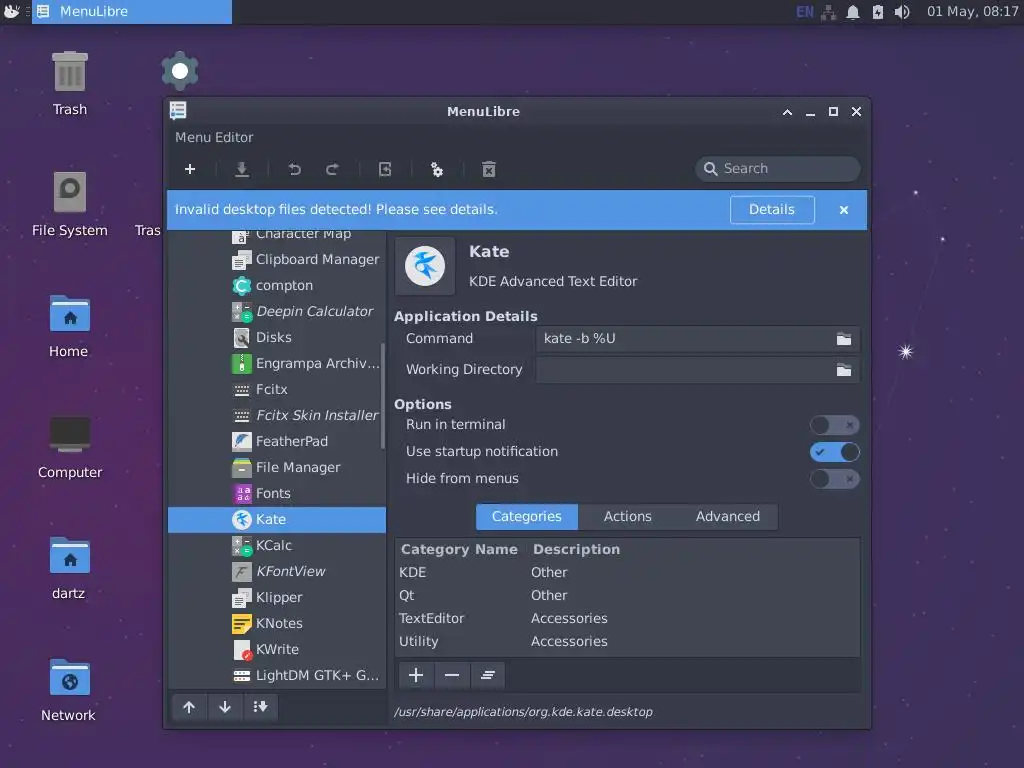This screenshot has height=768, width=1024.
Task: Click the undo arrow in toolbar
Action: [x=295, y=169]
